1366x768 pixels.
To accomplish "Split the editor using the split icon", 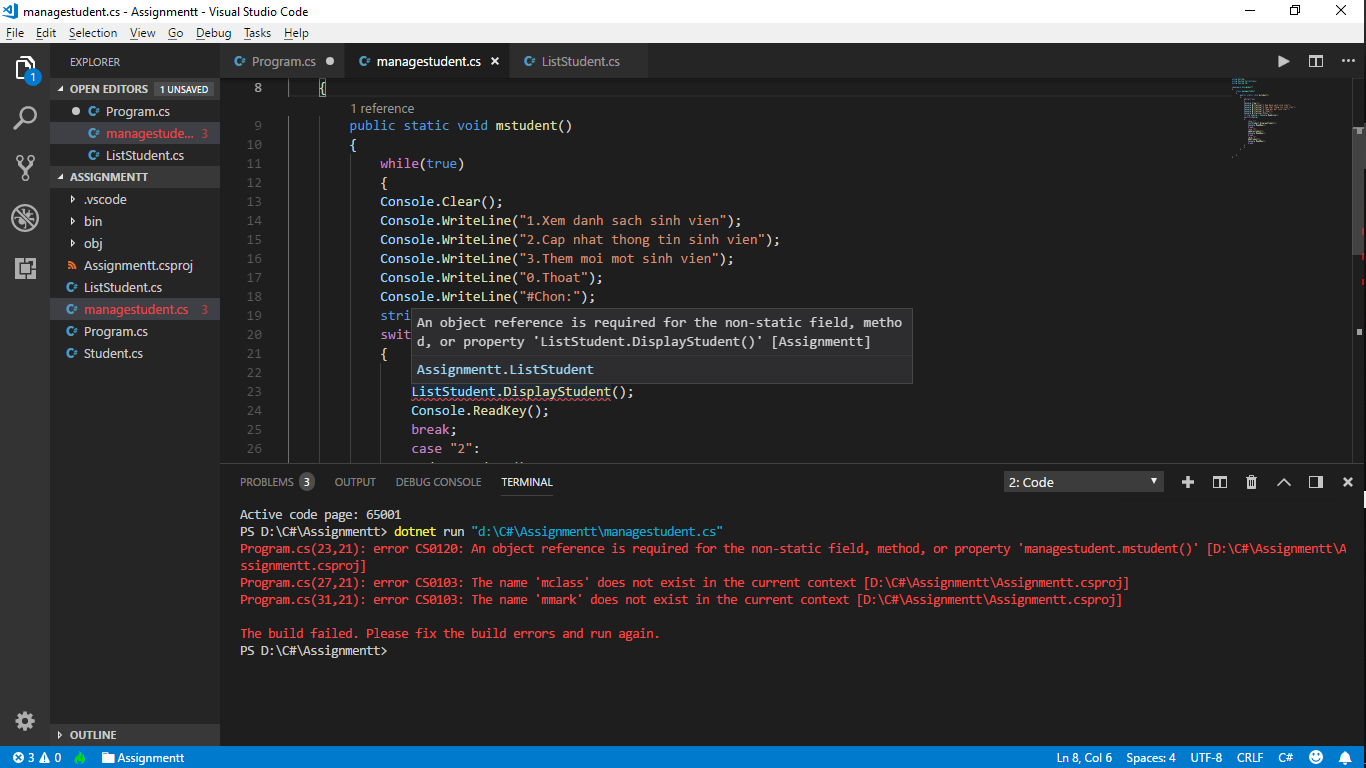I will pyautogui.click(x=1316, y=61).
